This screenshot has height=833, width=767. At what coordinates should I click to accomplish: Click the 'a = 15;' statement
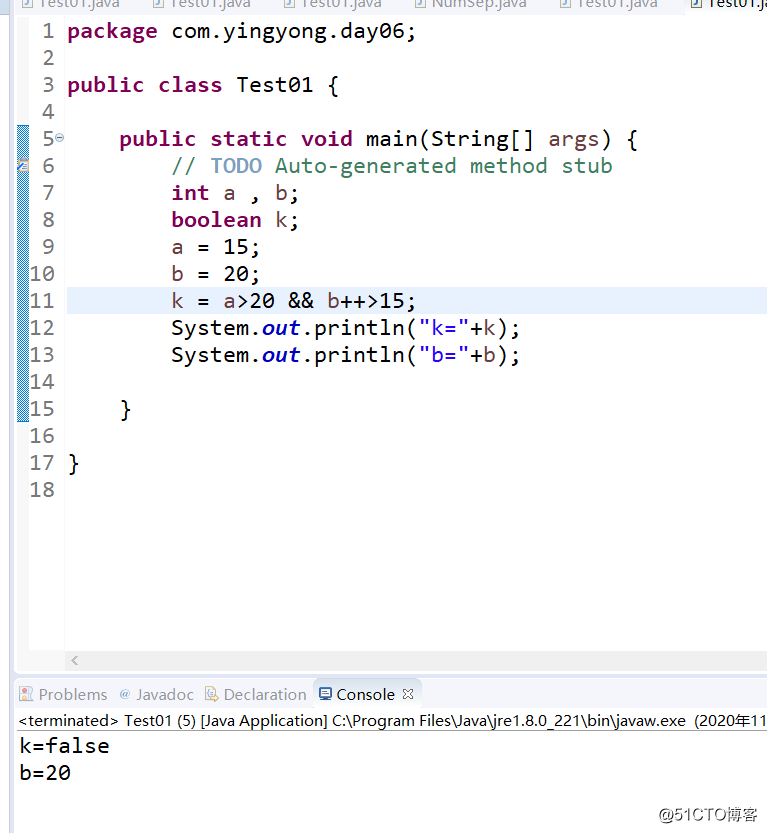[215, 247]
